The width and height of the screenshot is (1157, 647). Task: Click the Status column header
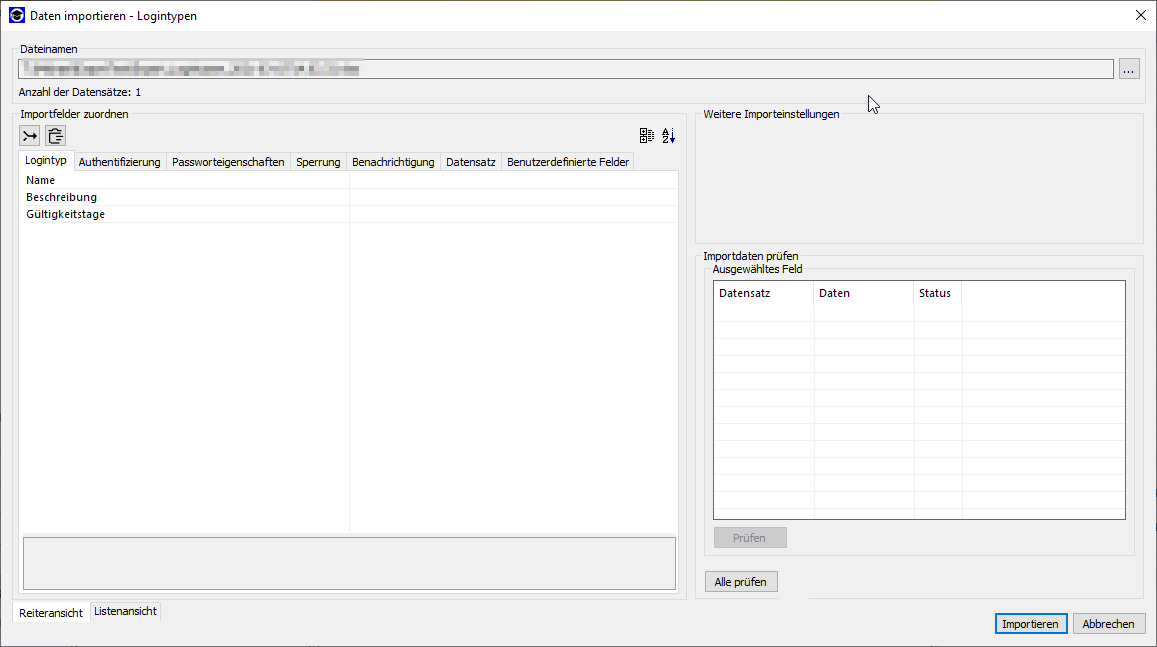[936, 293]
